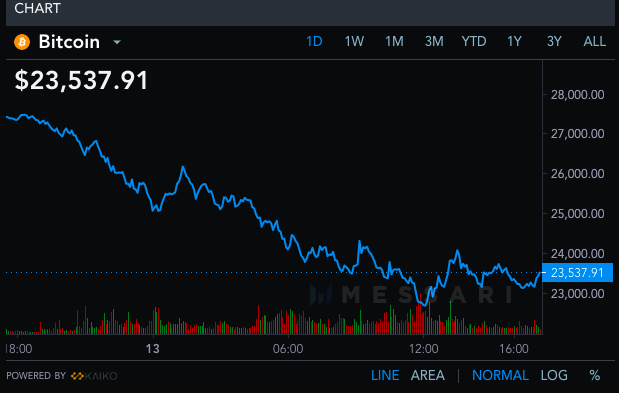Click the 27,000.00 axis label

point(577,134)
